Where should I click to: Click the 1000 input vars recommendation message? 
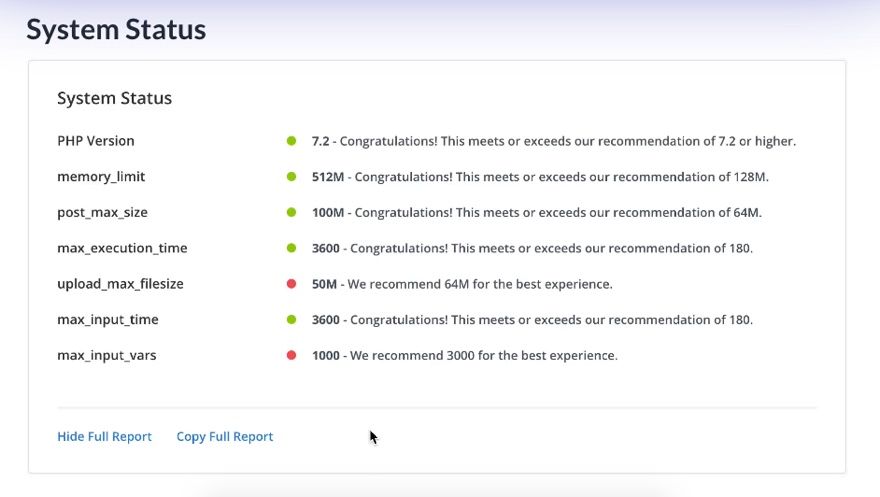[x=465, y=355]
